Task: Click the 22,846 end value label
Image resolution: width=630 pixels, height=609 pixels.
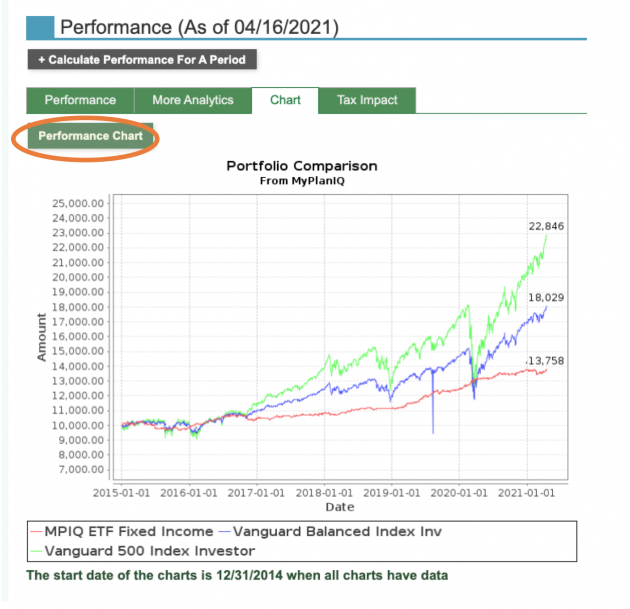Action: click(546, 226)
